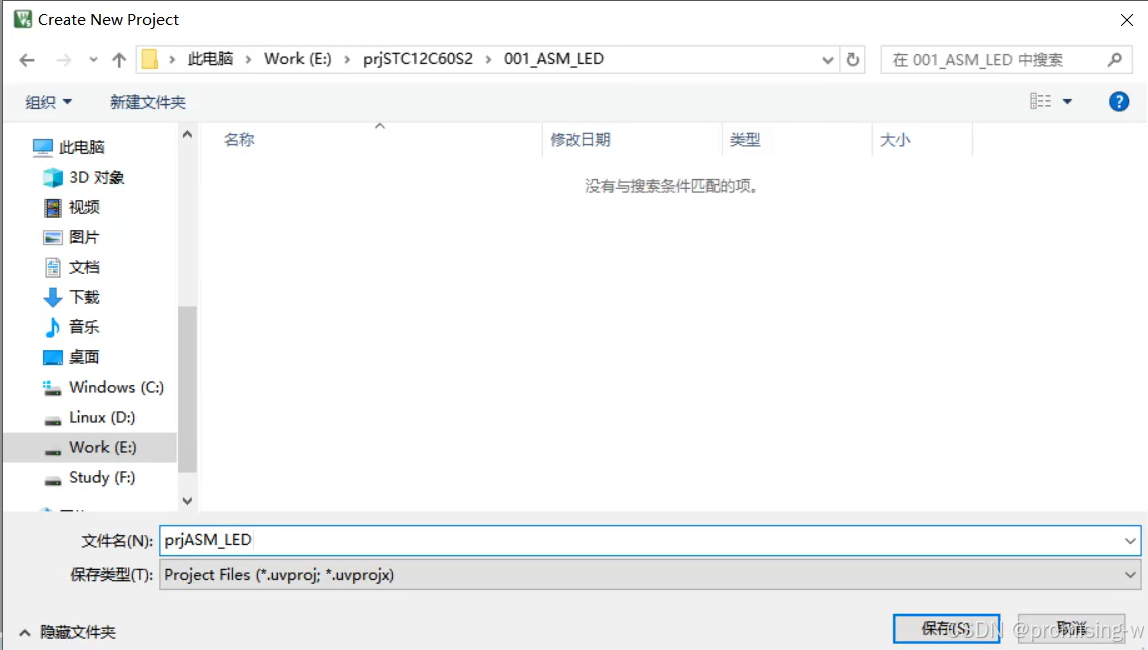1148x650 pixels.
Task: Open 音乐 folder in the sidebar
Action: click(x=84, y=327)
